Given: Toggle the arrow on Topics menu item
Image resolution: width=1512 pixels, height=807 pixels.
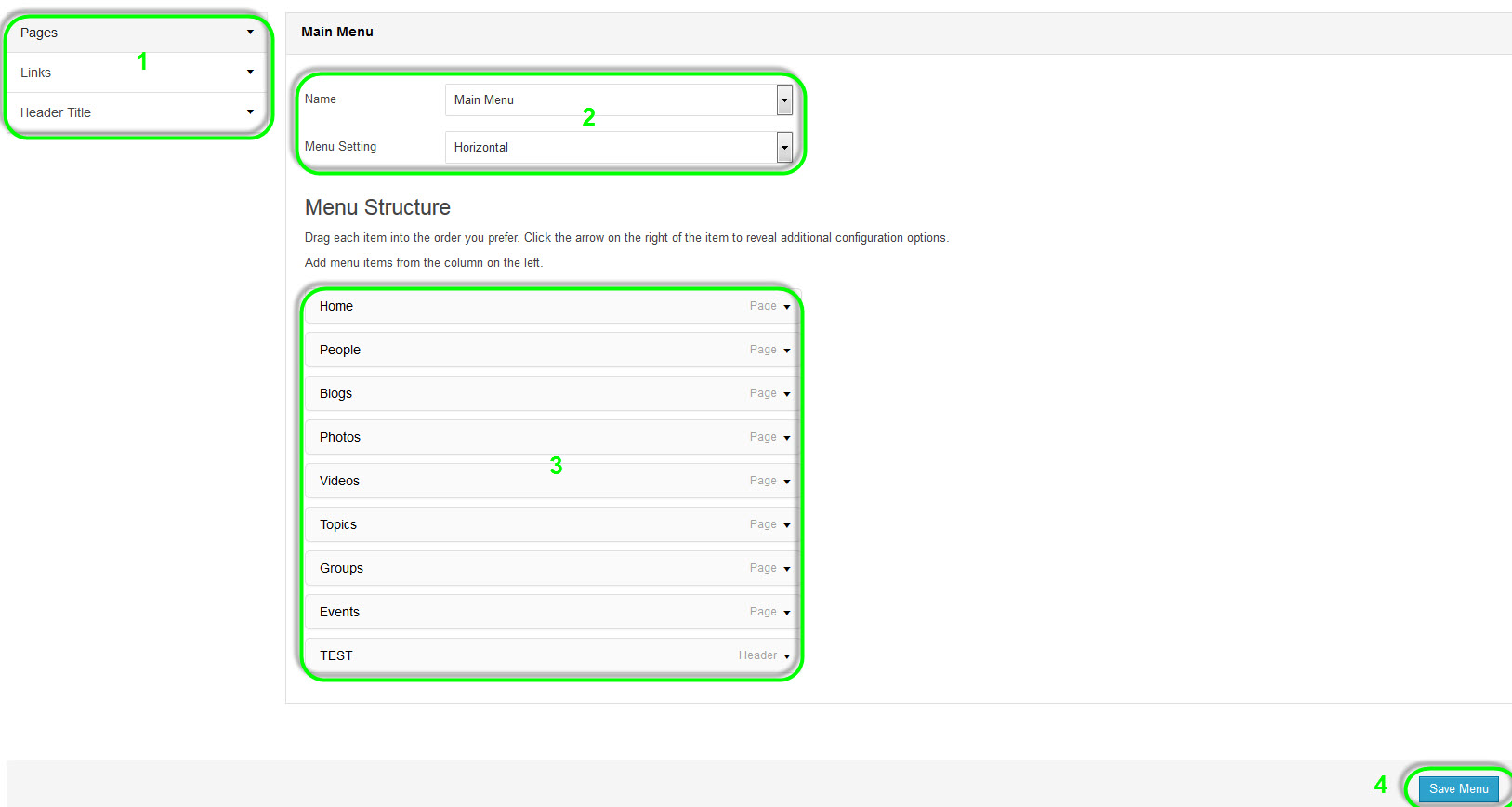Looking at the screenshot, I should (787, 525).
